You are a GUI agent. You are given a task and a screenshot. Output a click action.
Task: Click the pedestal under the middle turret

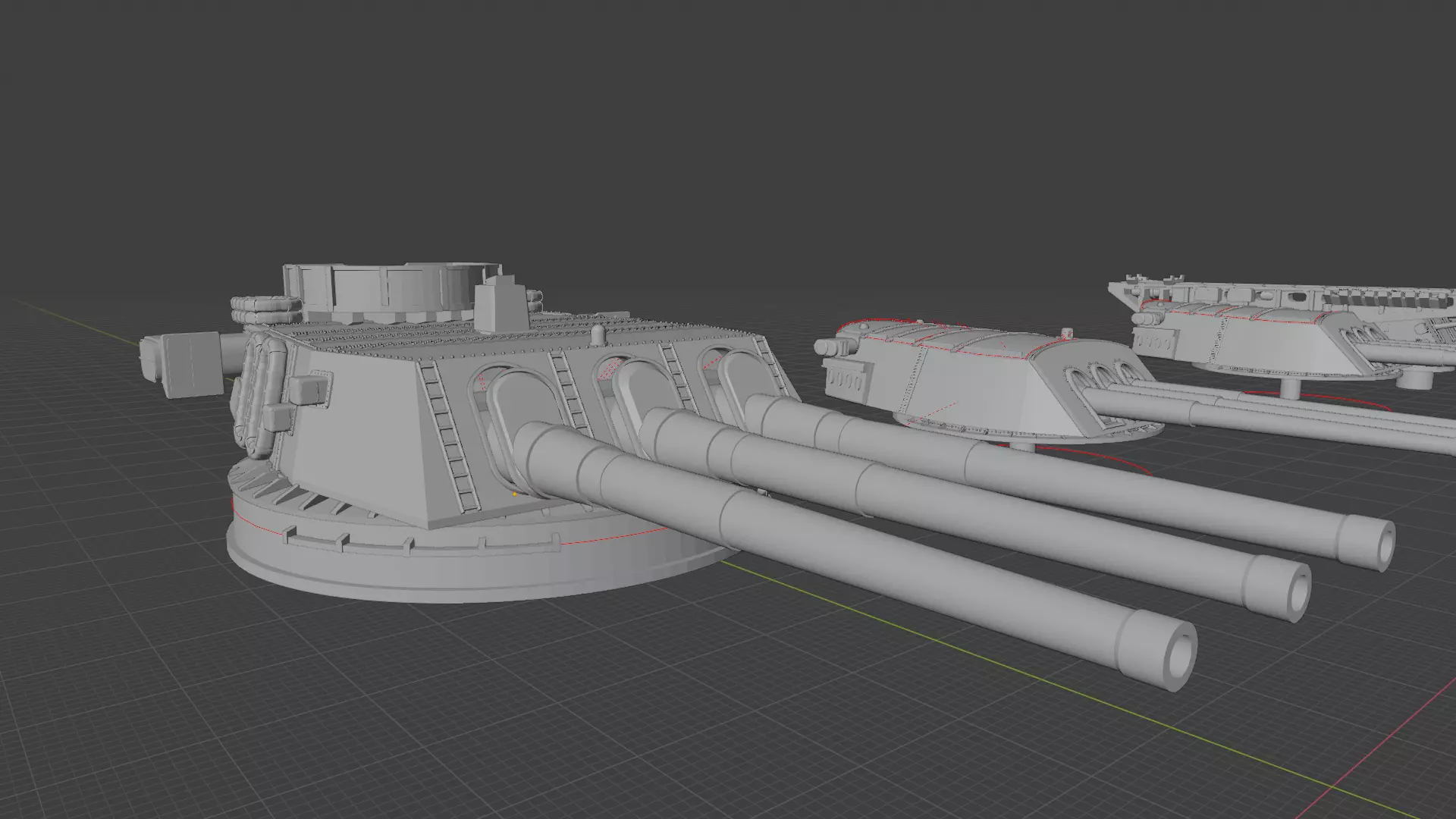click(1021, 447)
